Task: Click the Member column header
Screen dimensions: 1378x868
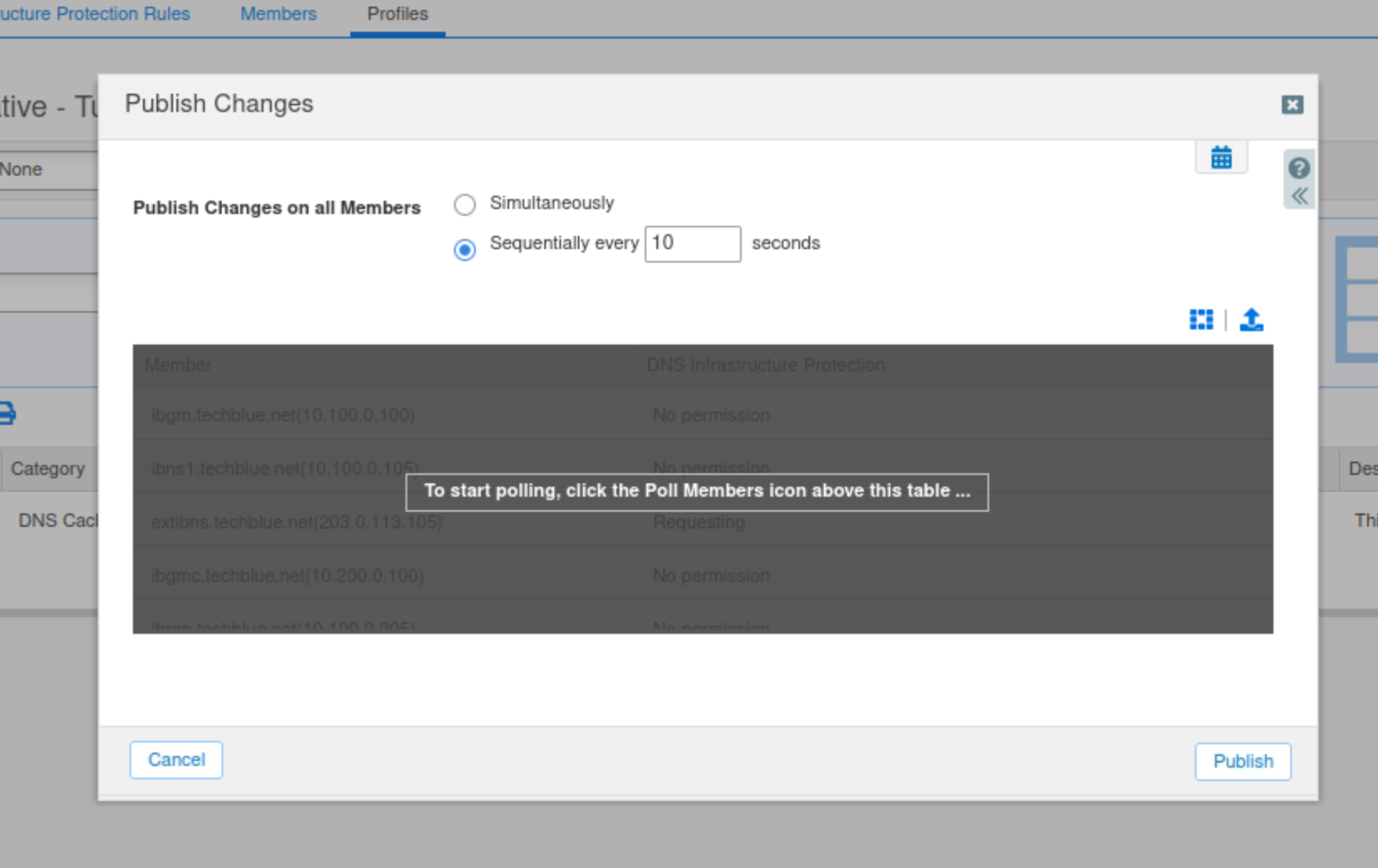Action: pyautogui.click(x=178, y=365)
